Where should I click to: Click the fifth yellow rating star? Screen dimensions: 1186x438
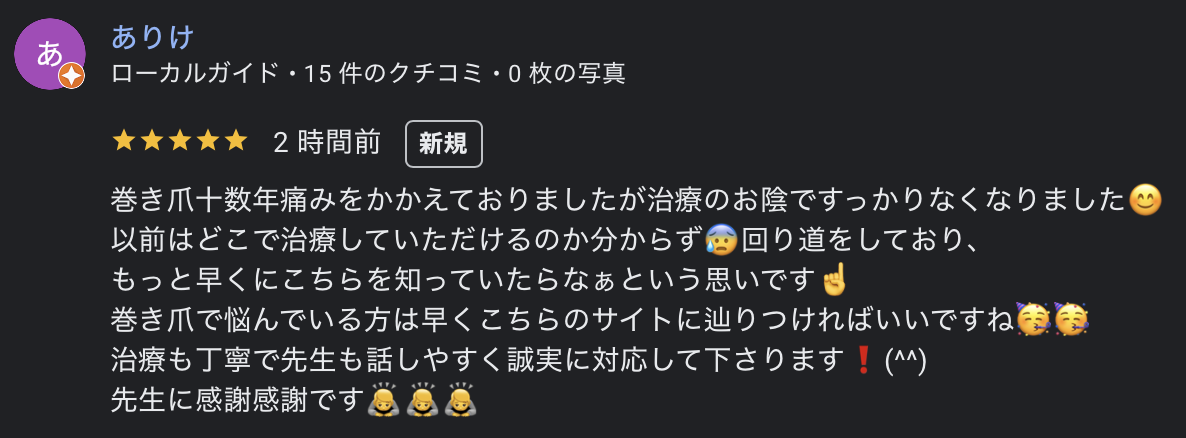[x=236, y=141]
